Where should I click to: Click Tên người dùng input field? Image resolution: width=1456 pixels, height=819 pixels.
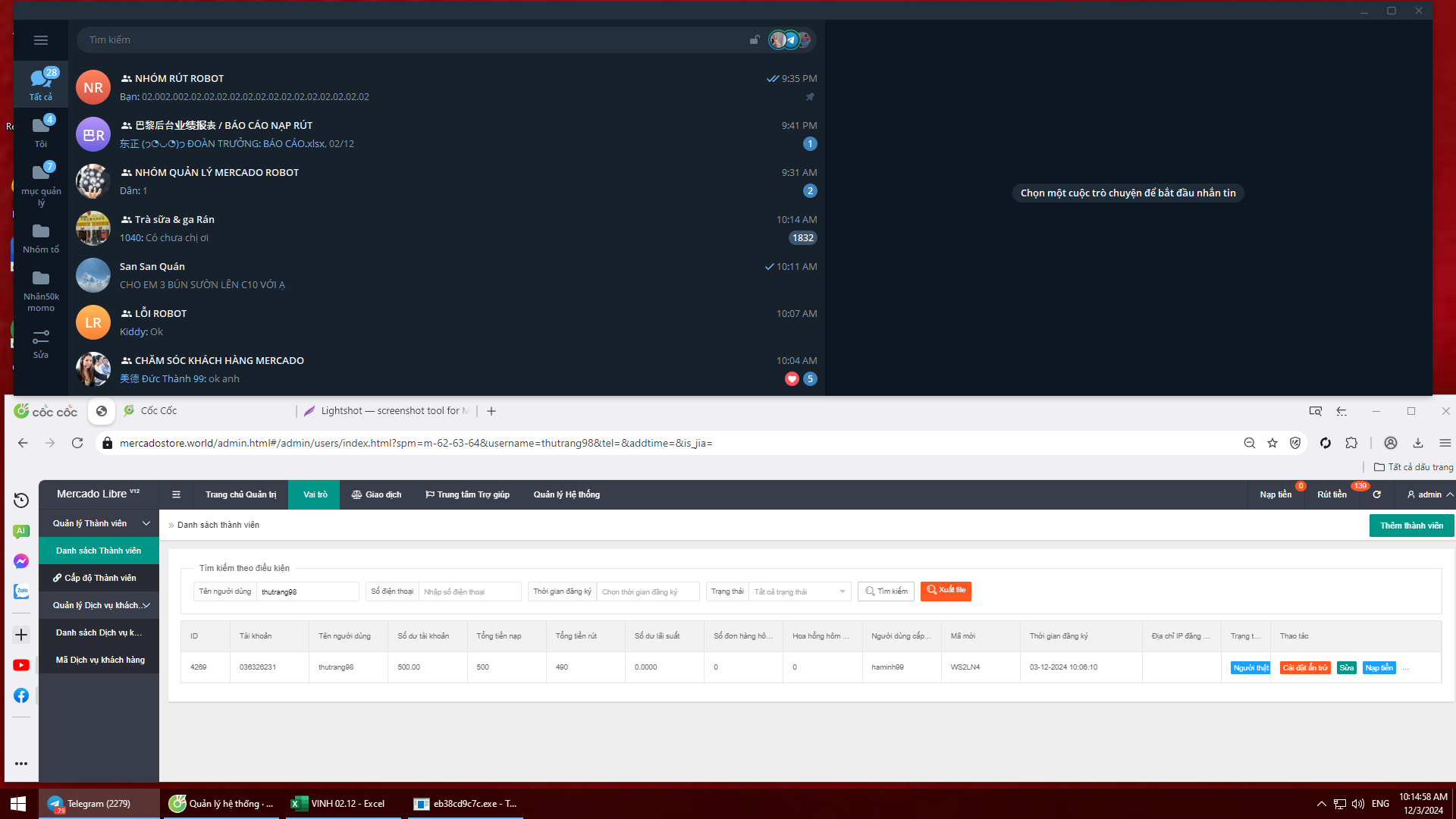[x=307, y=591]
